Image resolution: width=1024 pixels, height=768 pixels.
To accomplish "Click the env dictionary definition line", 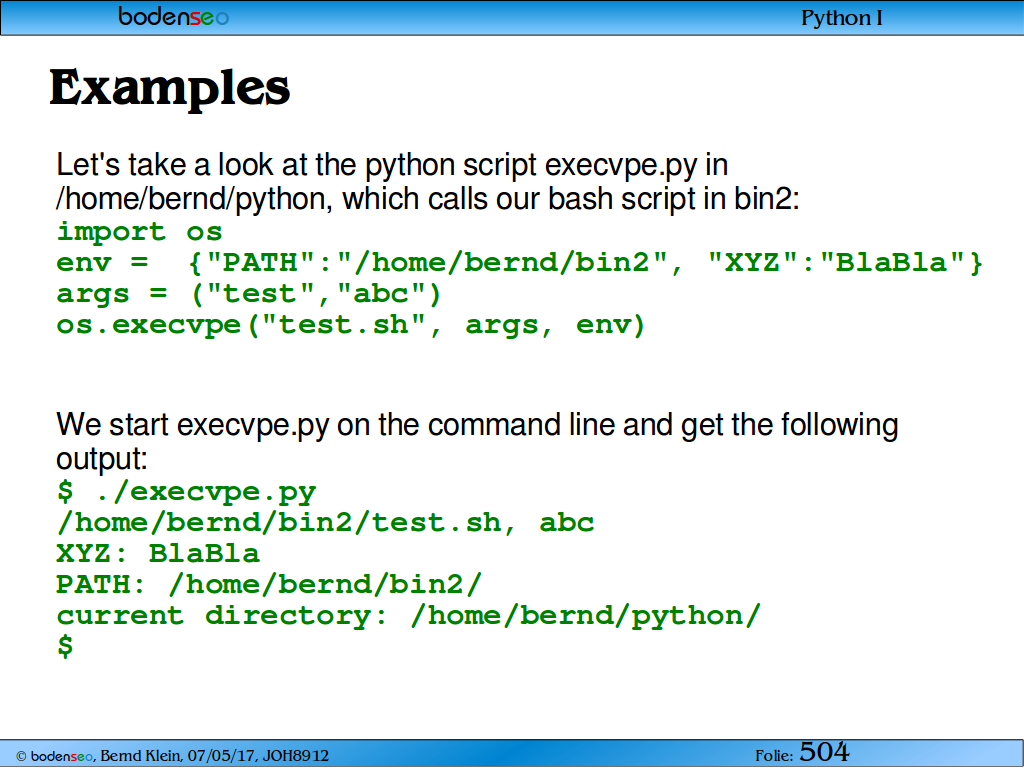I will pyautogui.click(x=519, y=263).
